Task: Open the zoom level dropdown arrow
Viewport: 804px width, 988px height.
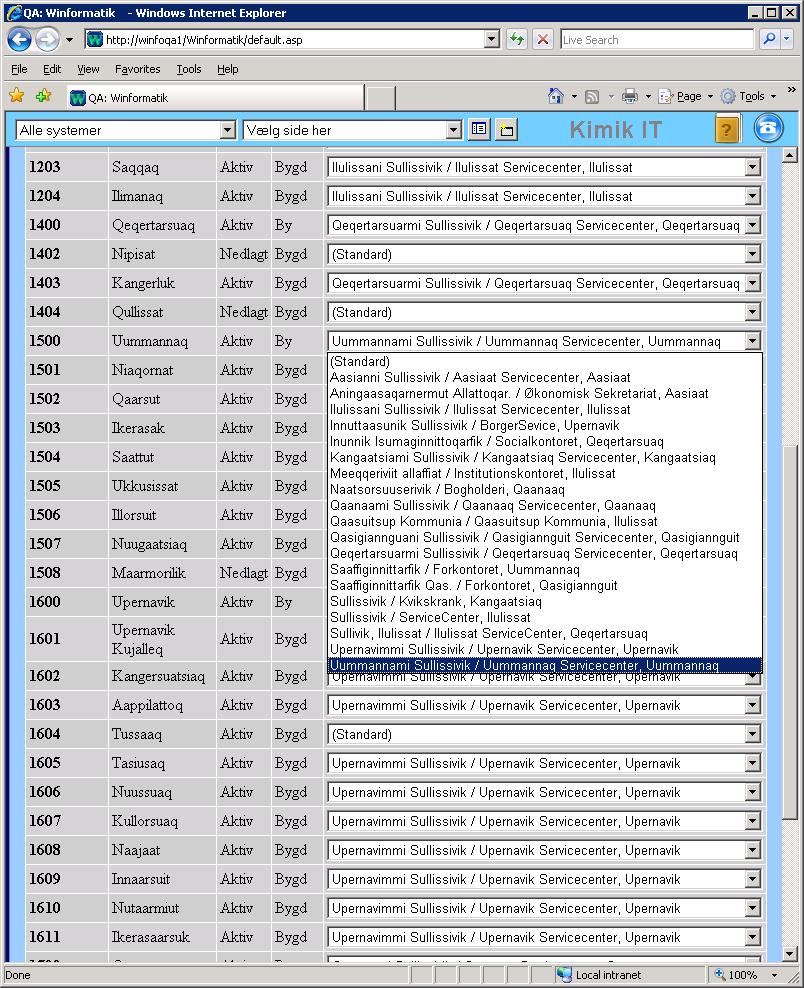Action: (x=774, y=975)
